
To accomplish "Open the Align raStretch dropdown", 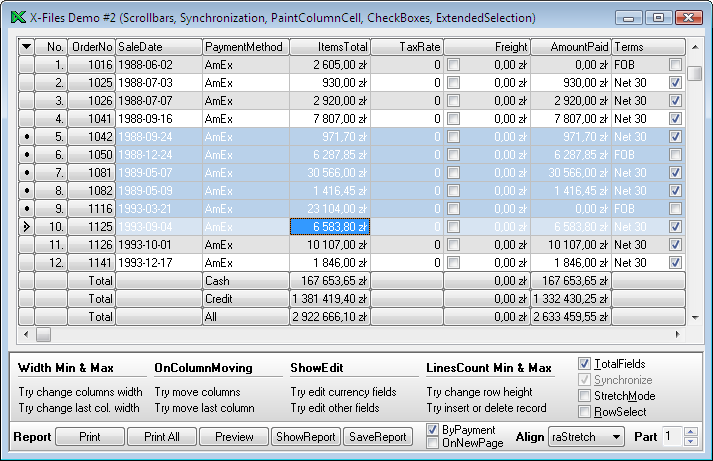I will 615,437.
